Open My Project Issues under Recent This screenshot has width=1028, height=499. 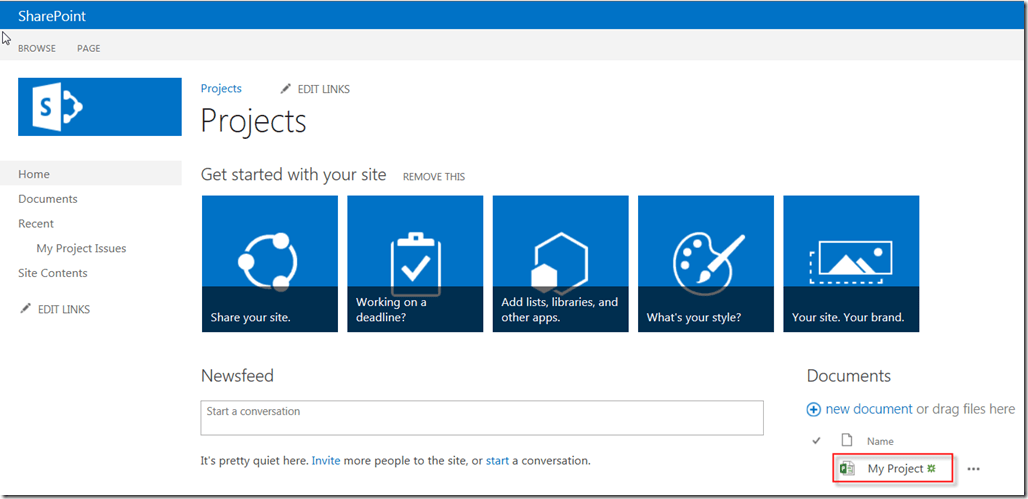pos(81,248)
